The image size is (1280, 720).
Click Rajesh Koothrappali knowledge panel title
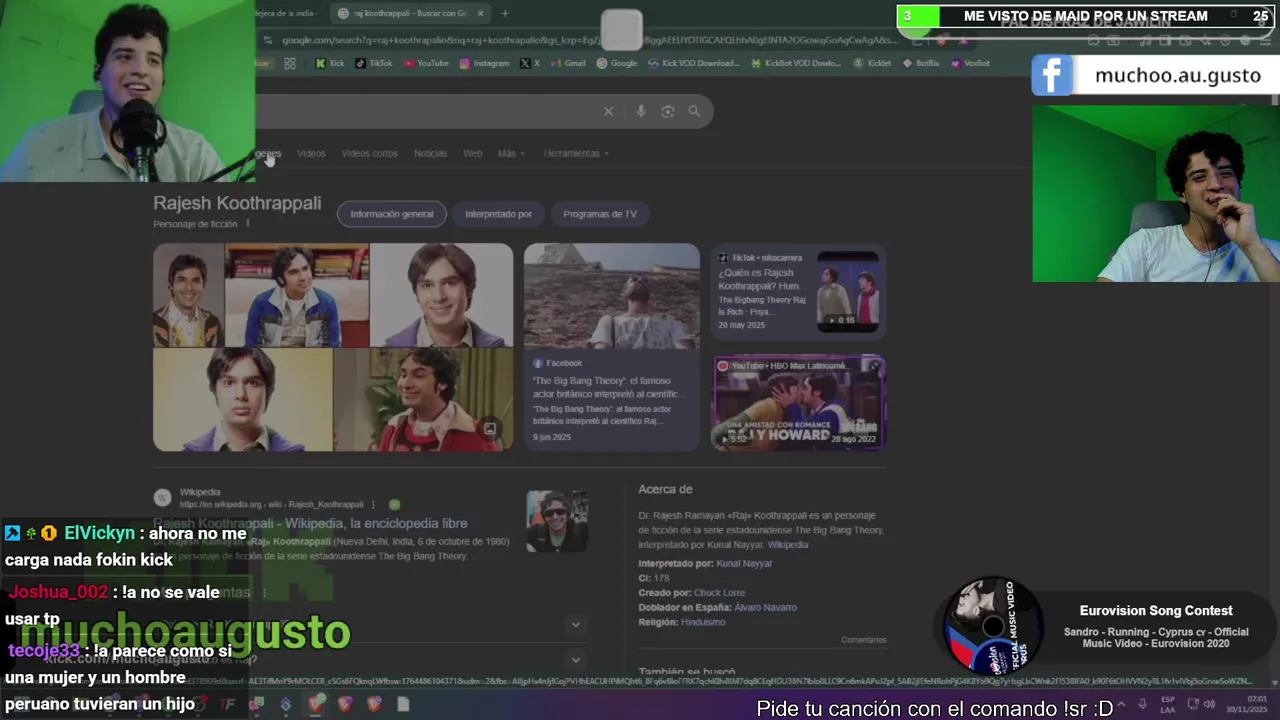[237, 203]
